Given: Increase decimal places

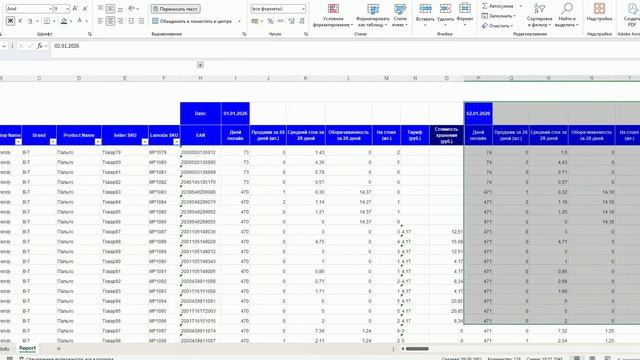Looking at the screenshot, I should [291, 21].
